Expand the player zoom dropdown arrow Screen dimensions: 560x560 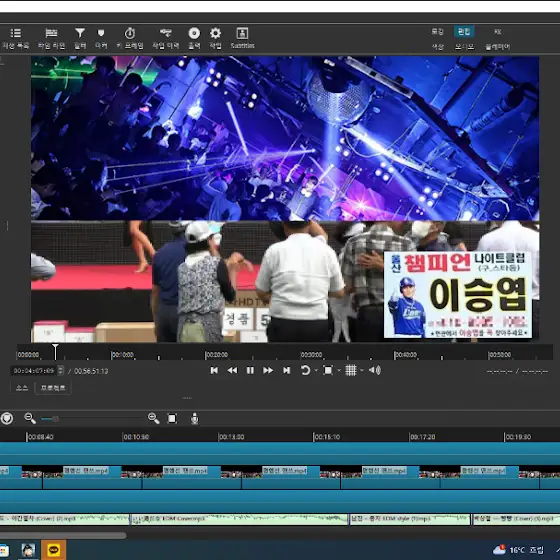(x=339, y=370)
